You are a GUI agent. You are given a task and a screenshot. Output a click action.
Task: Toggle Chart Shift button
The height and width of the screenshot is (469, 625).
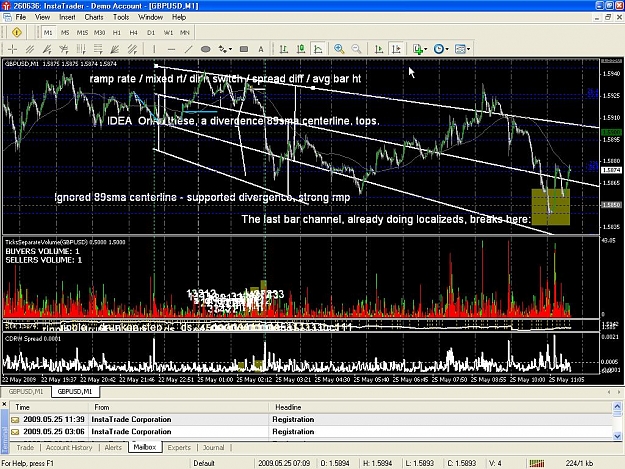[396, 49]
